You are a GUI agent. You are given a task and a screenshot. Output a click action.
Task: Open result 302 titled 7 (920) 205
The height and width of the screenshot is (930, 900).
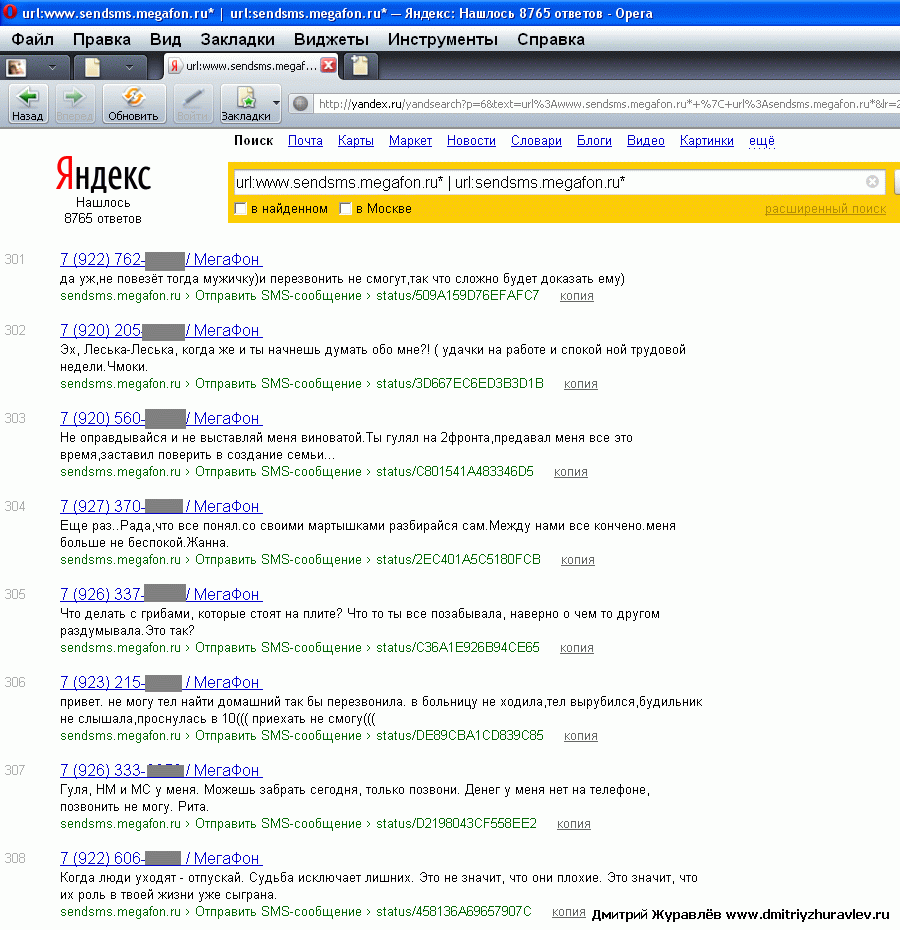pos(161,330)
